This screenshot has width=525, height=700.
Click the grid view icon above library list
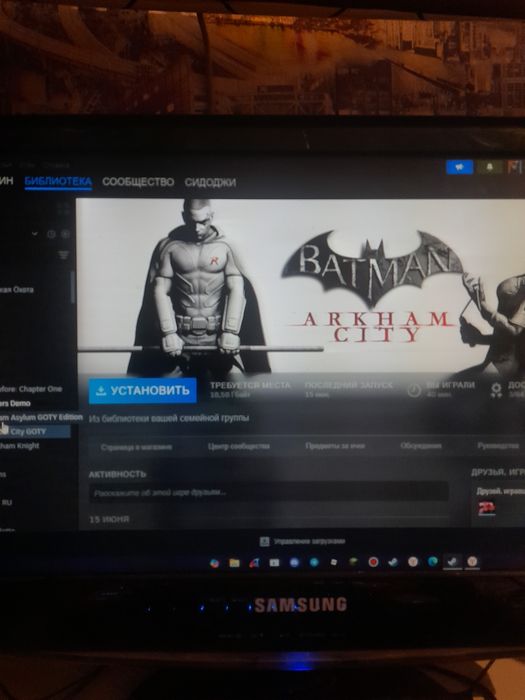point(63,208)
